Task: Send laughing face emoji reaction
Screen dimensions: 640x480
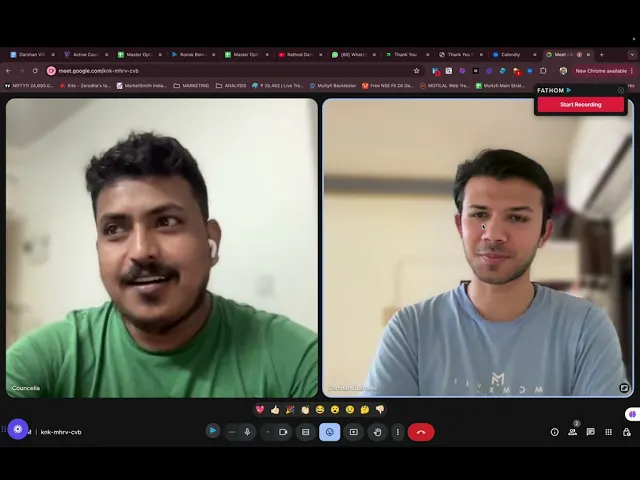Action: tap(320, 409)
